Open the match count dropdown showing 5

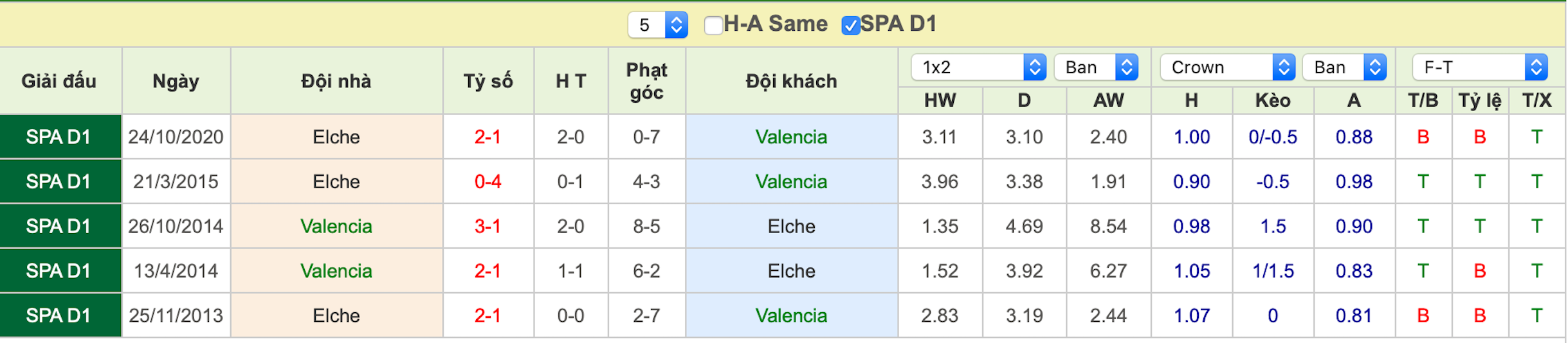click(x=658, y=25)
